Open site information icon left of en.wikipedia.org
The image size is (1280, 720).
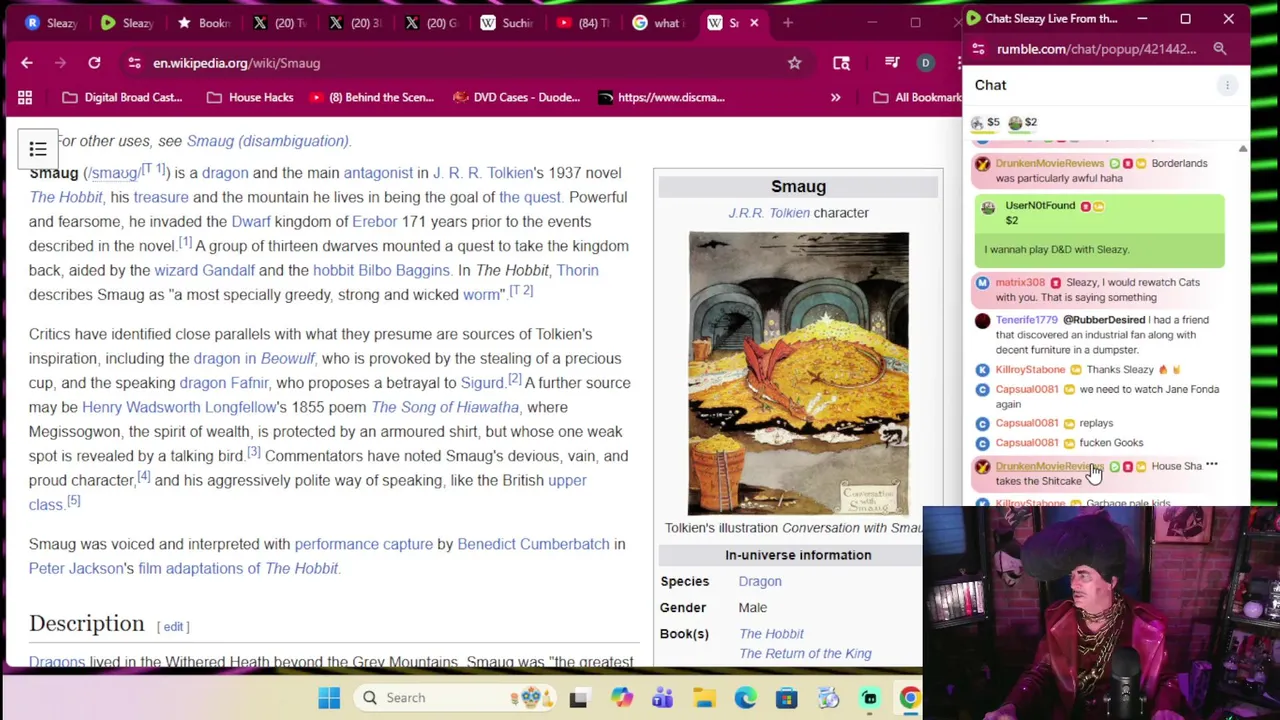click(134, 63)
